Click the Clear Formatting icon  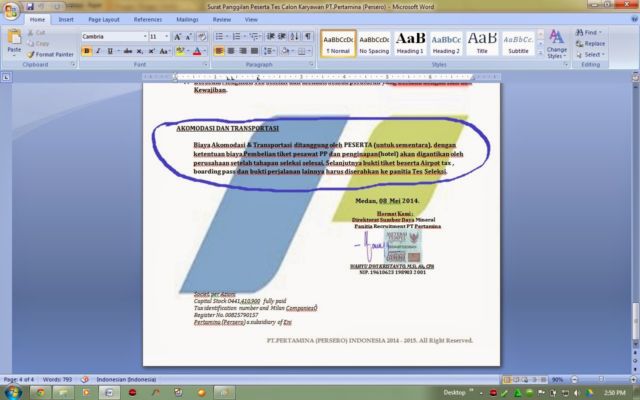point(202,37)
